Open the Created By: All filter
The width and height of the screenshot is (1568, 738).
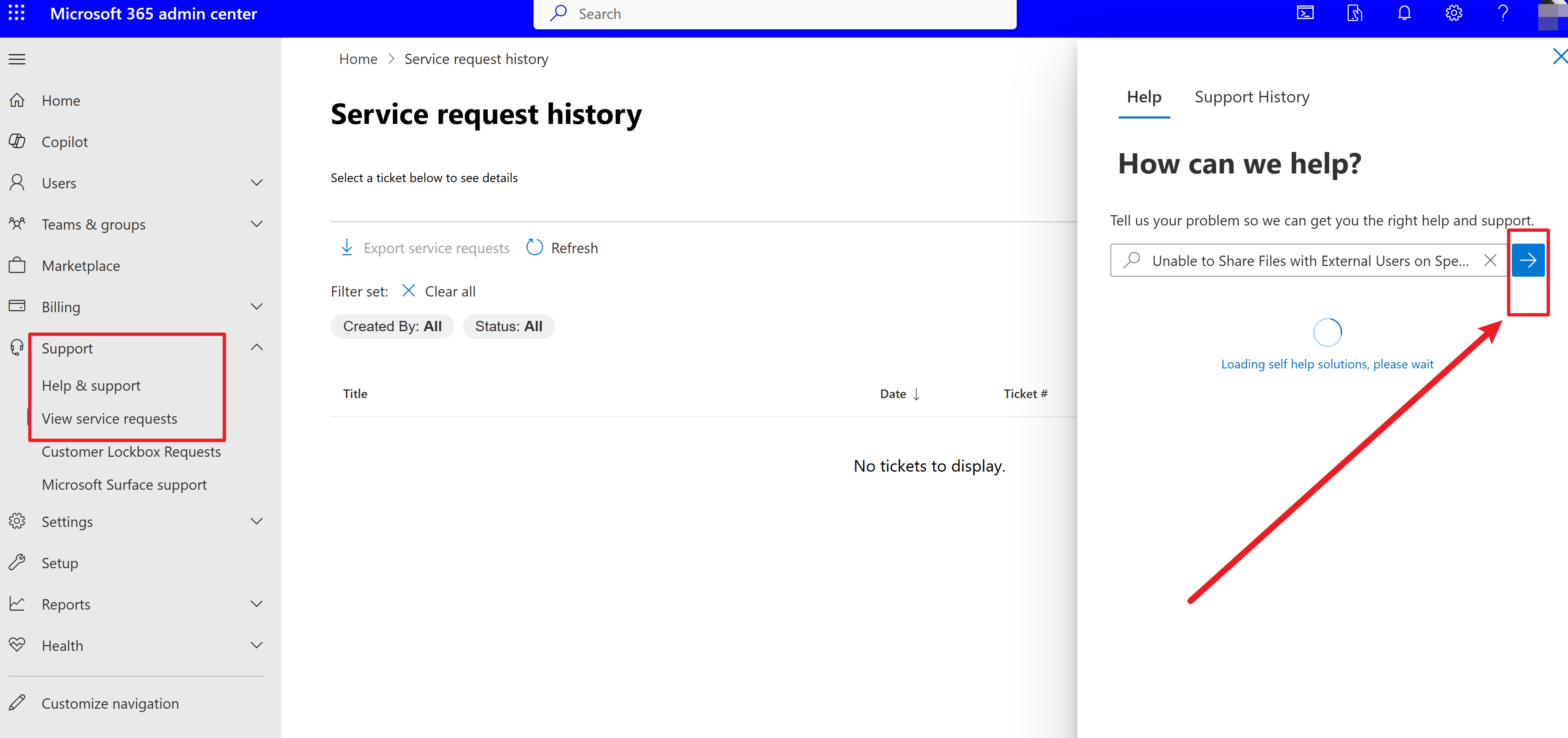(x=393, y=326)
